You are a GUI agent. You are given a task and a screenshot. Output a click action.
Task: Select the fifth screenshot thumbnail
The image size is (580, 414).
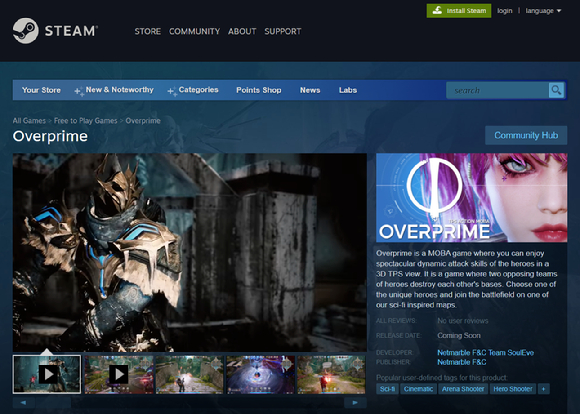point(331,374)
